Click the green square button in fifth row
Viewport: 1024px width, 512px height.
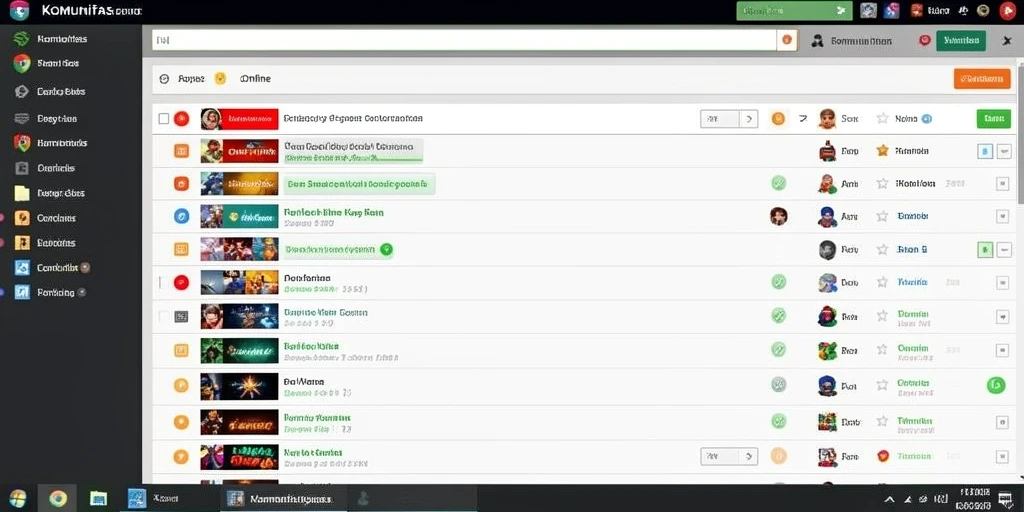coord(985,249)
